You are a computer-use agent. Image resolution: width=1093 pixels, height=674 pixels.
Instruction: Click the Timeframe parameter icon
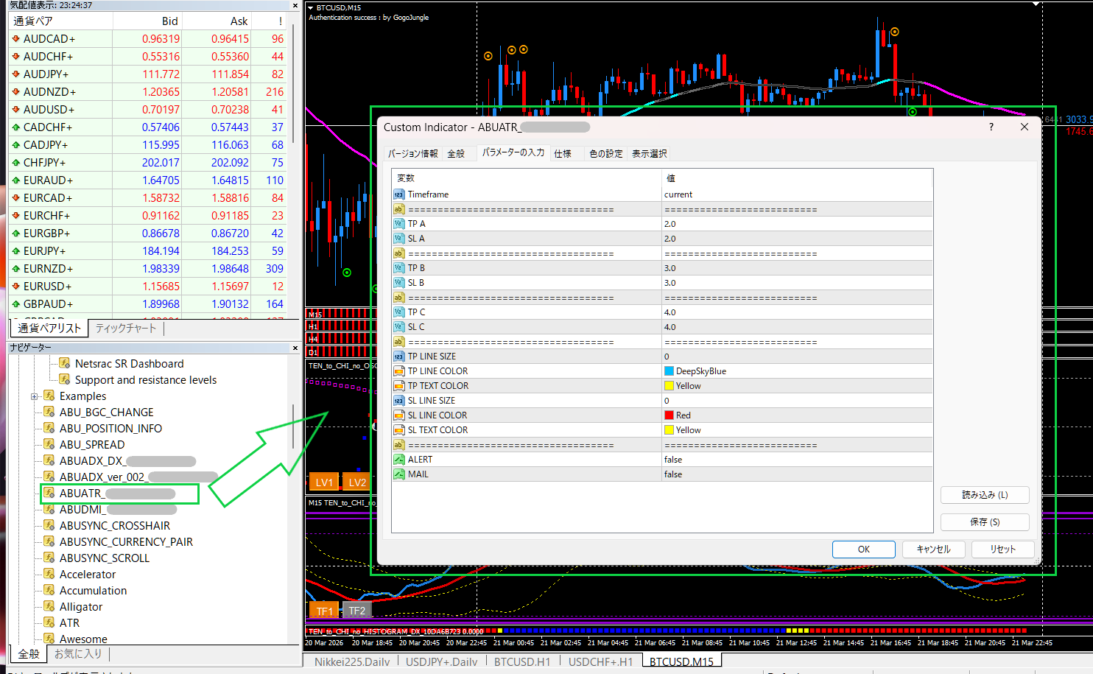[399, 195]
